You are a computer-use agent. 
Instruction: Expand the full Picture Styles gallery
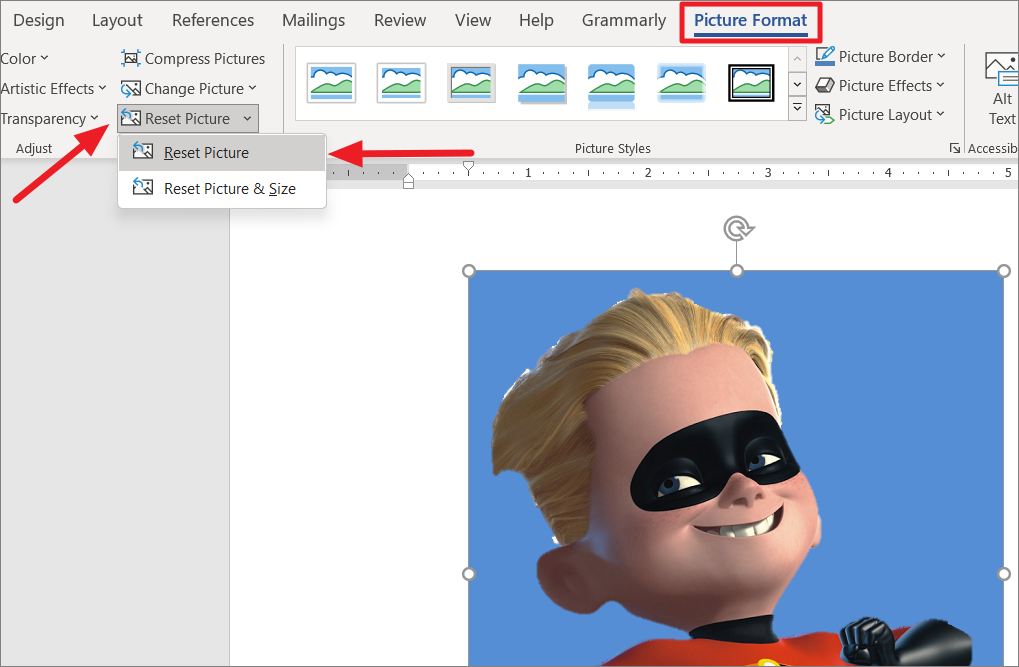coord(797,108)
